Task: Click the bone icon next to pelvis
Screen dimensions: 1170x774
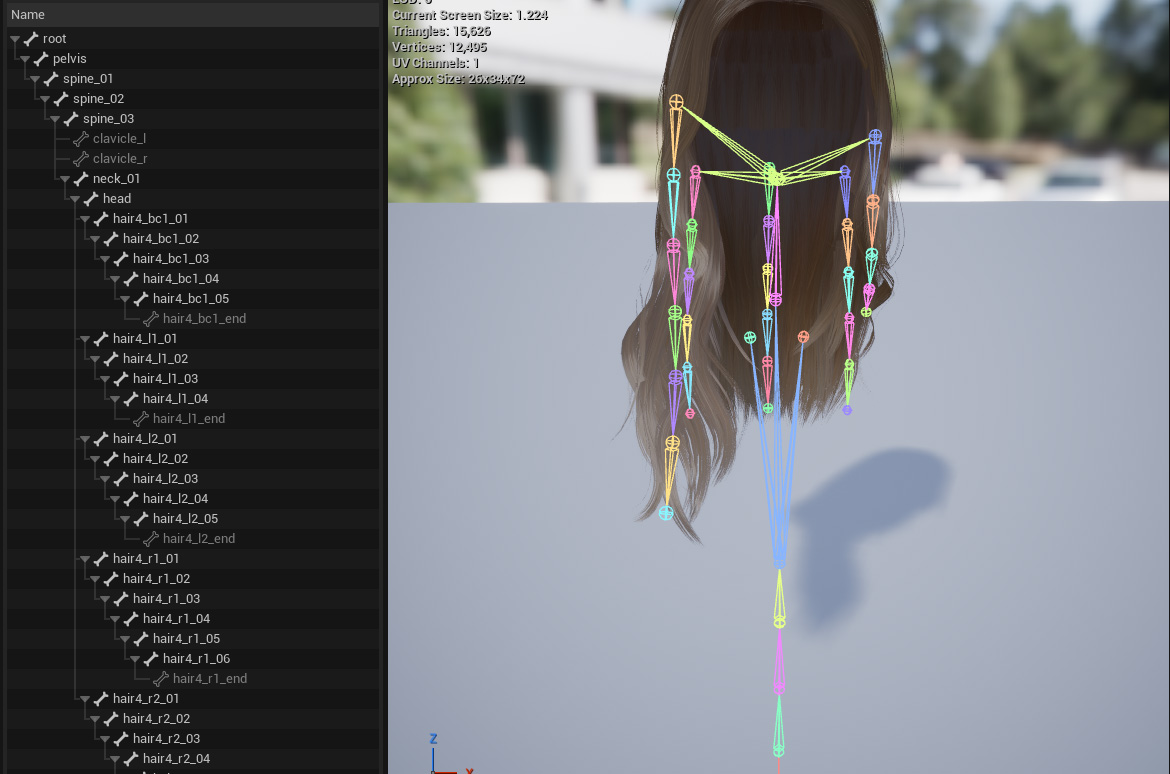Action: point(41,59)
